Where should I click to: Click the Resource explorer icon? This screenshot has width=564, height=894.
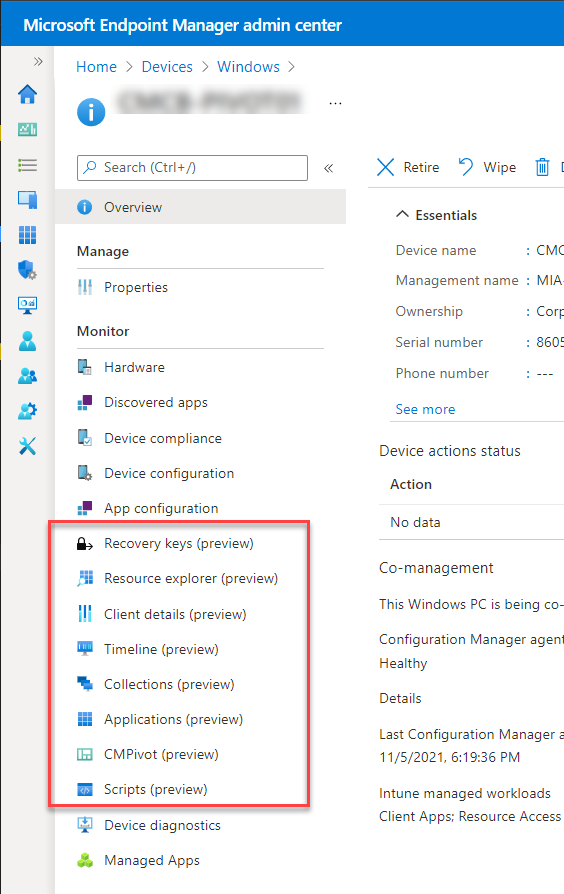[x=85, y=578]
